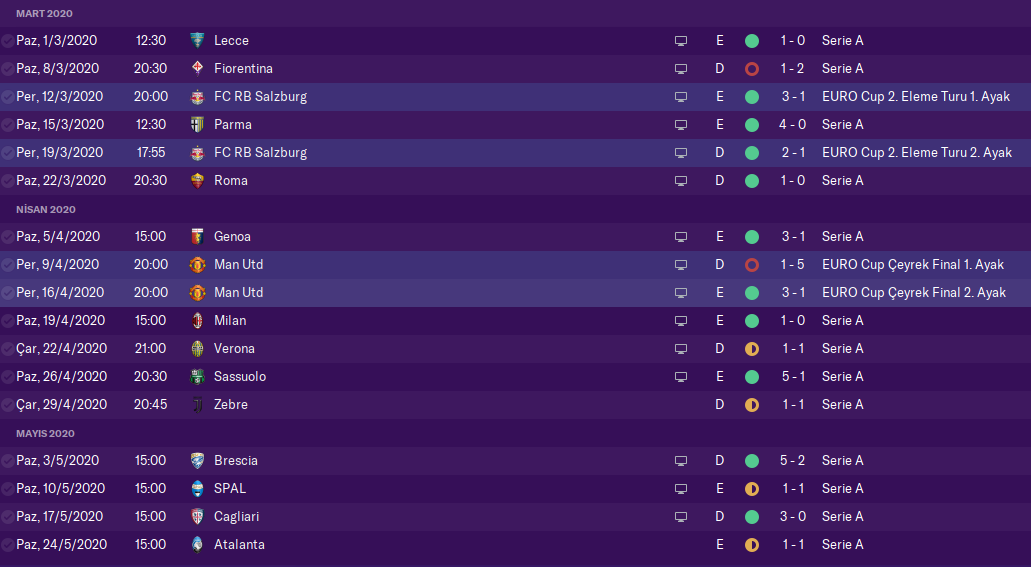
Task: Click the Fiorentina club crest
Action: coord(197,69)
